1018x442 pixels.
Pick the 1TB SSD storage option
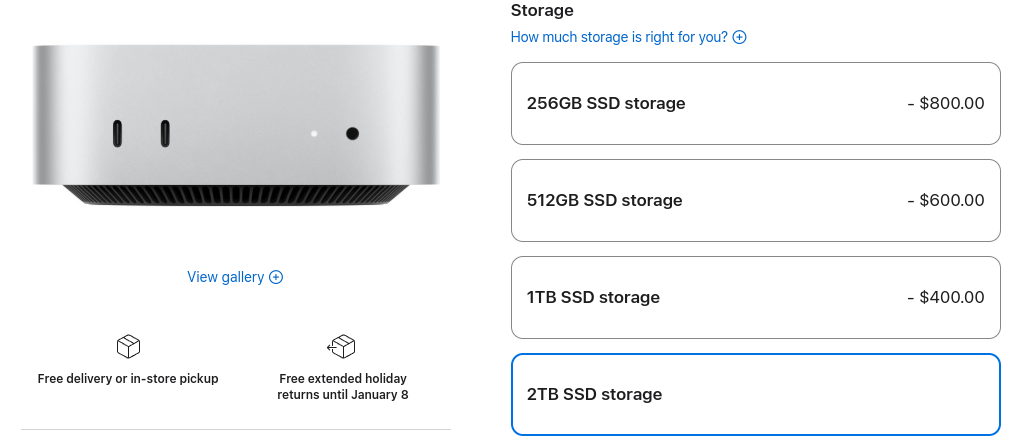tap(755, 297)
